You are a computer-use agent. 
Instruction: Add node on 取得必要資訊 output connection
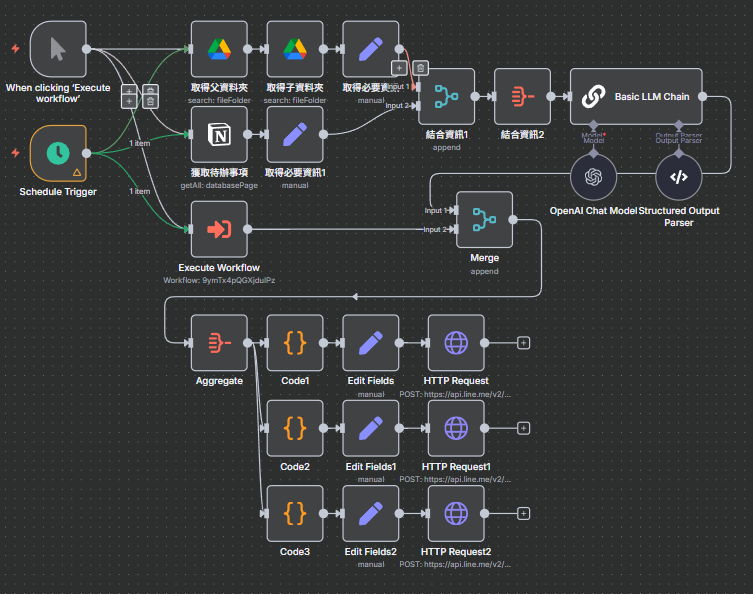399,68
